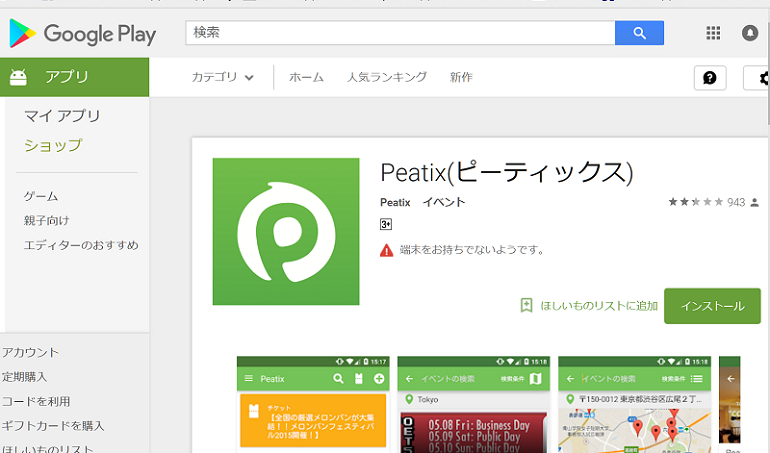This screenshot has width=770, height=453.
Task: Click the green インストール button
Action: click(712, 306)
